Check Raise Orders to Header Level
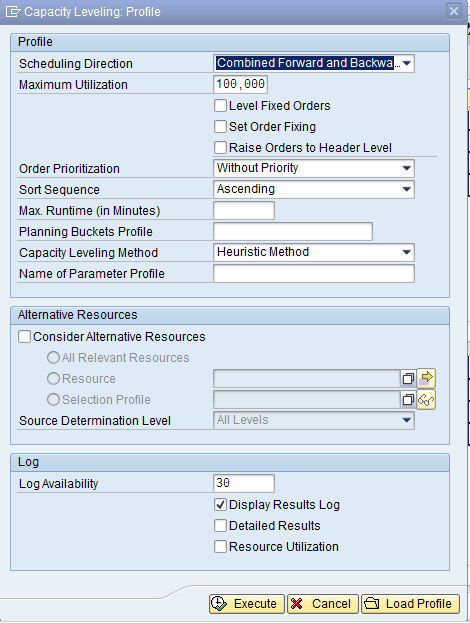 click(x=220, y=148)
